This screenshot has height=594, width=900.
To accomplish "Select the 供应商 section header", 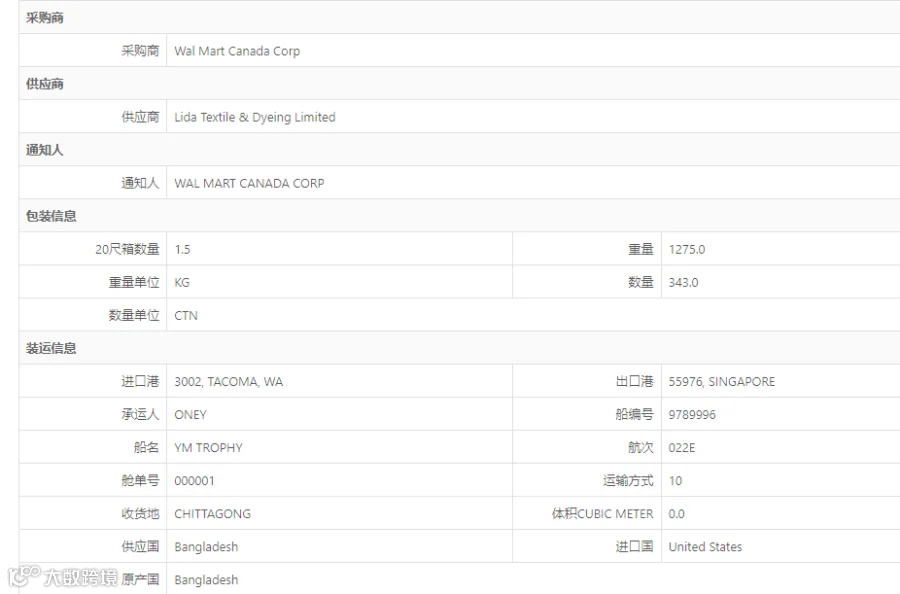I will [x=45, y=84].
